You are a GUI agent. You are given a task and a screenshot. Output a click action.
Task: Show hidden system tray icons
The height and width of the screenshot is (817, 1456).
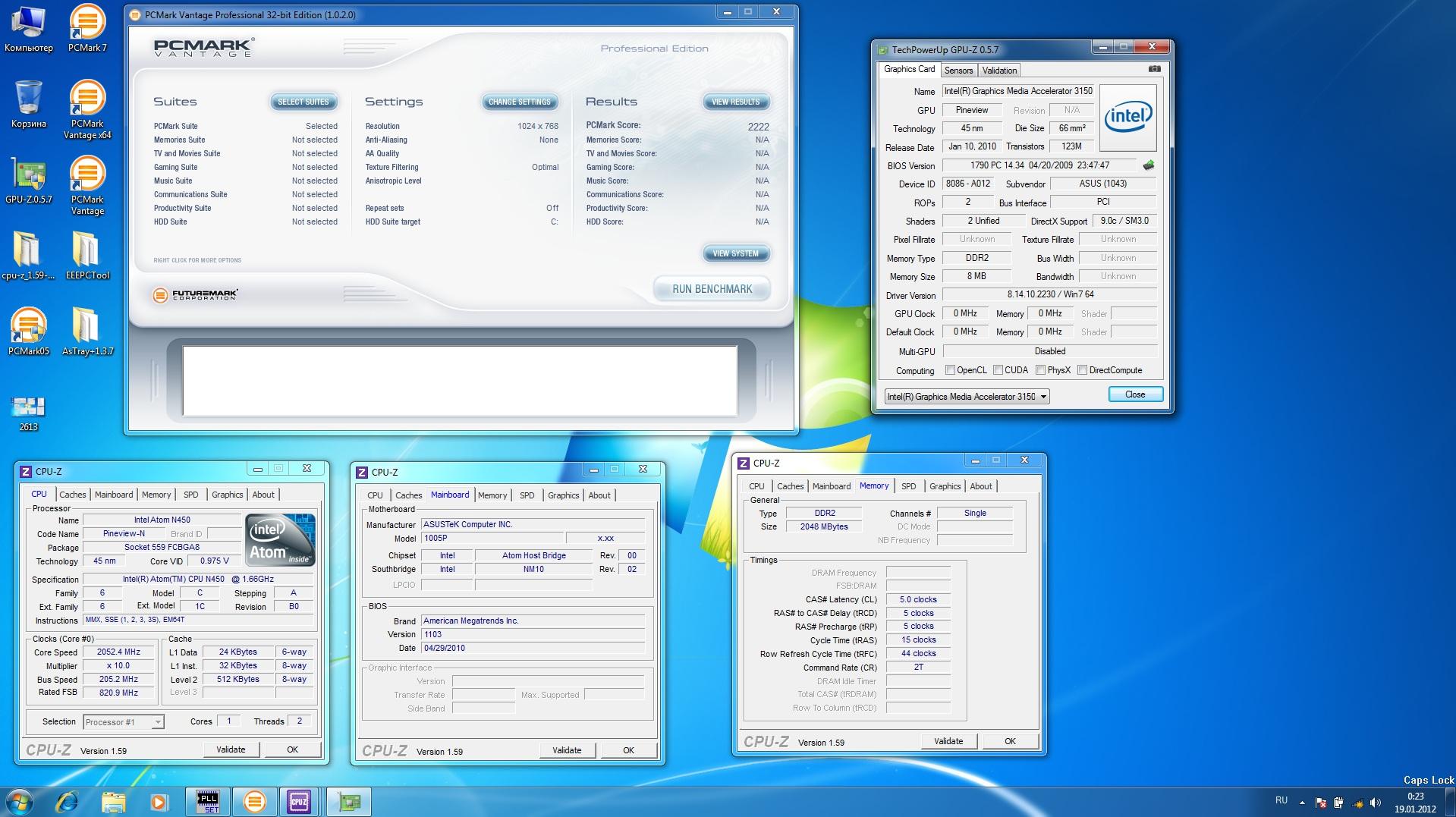[1302, 803]
